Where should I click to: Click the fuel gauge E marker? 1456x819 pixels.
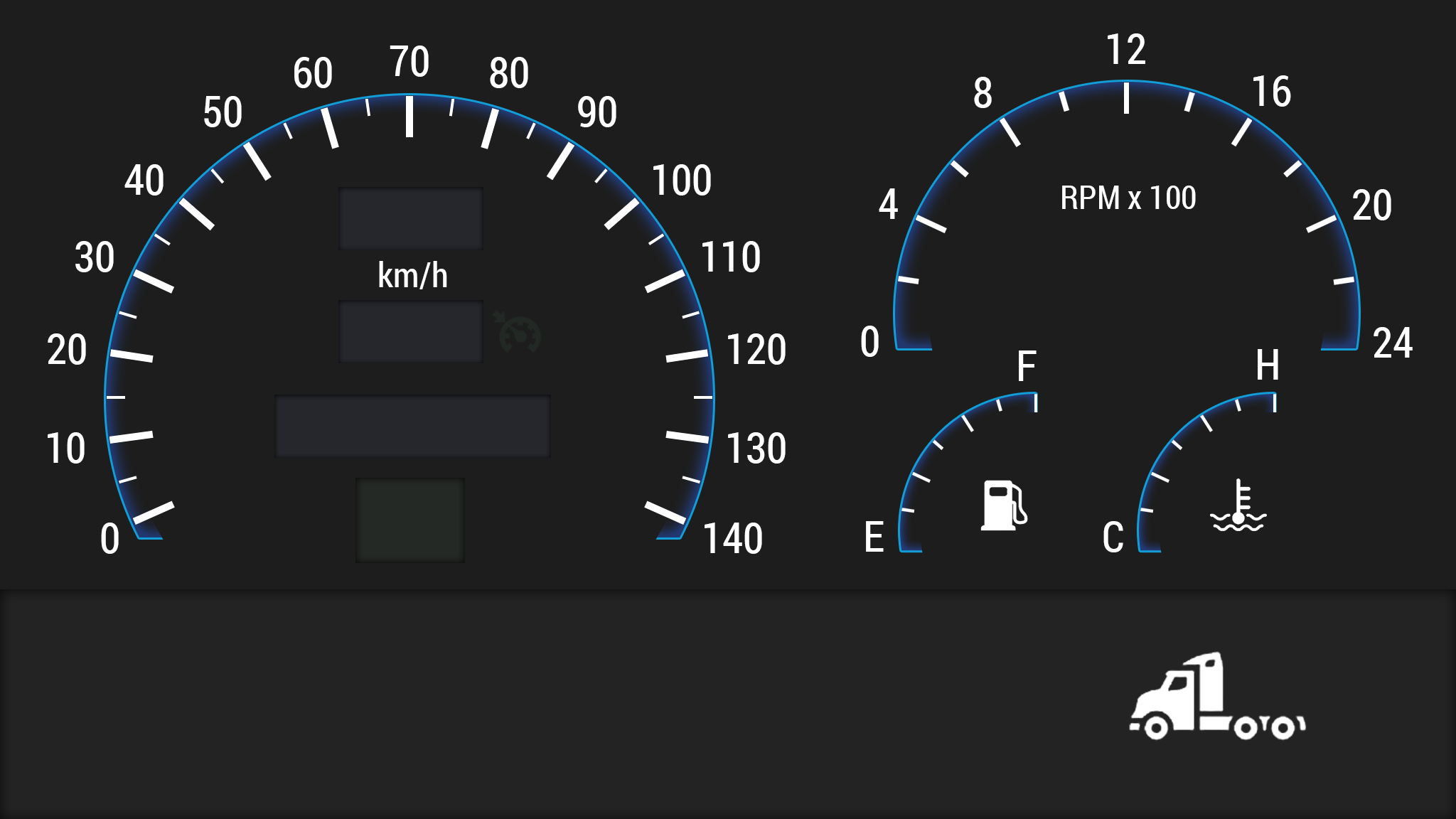click(874, 537)
